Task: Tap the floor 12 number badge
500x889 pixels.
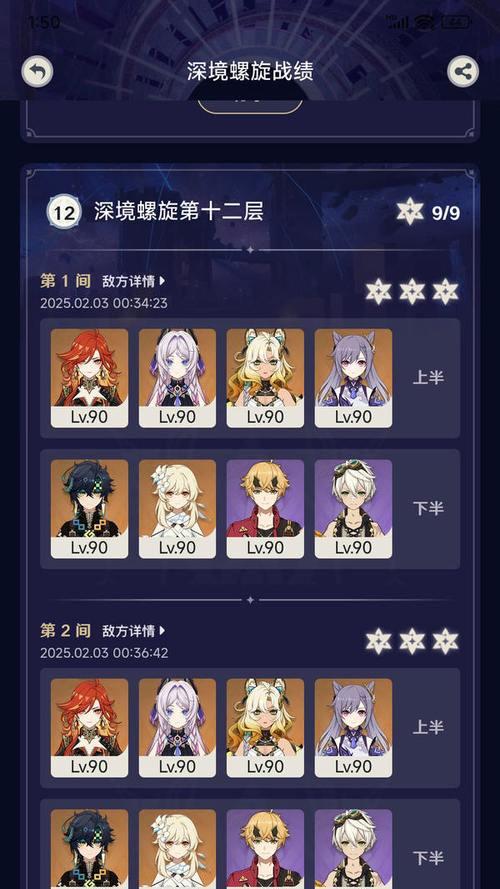Action: tap(65, 213)
